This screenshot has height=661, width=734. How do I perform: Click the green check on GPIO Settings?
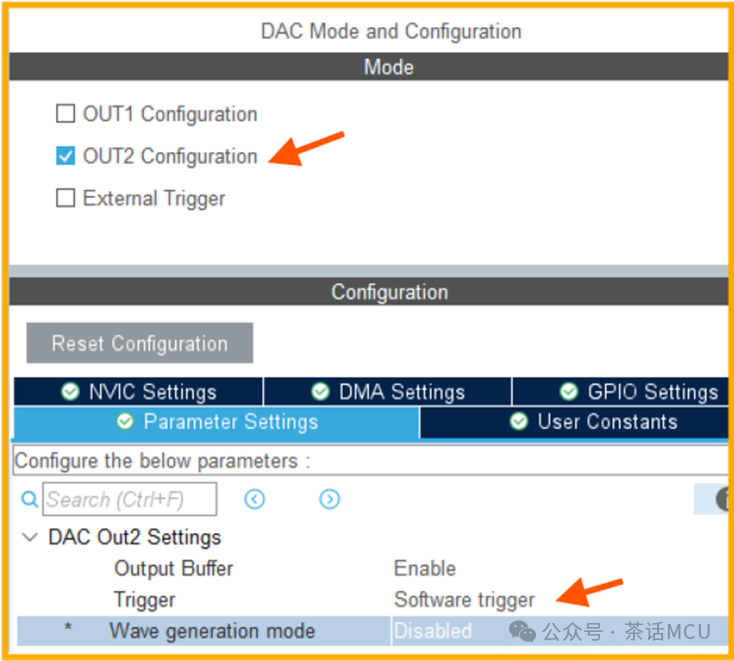tap(569, 391)
